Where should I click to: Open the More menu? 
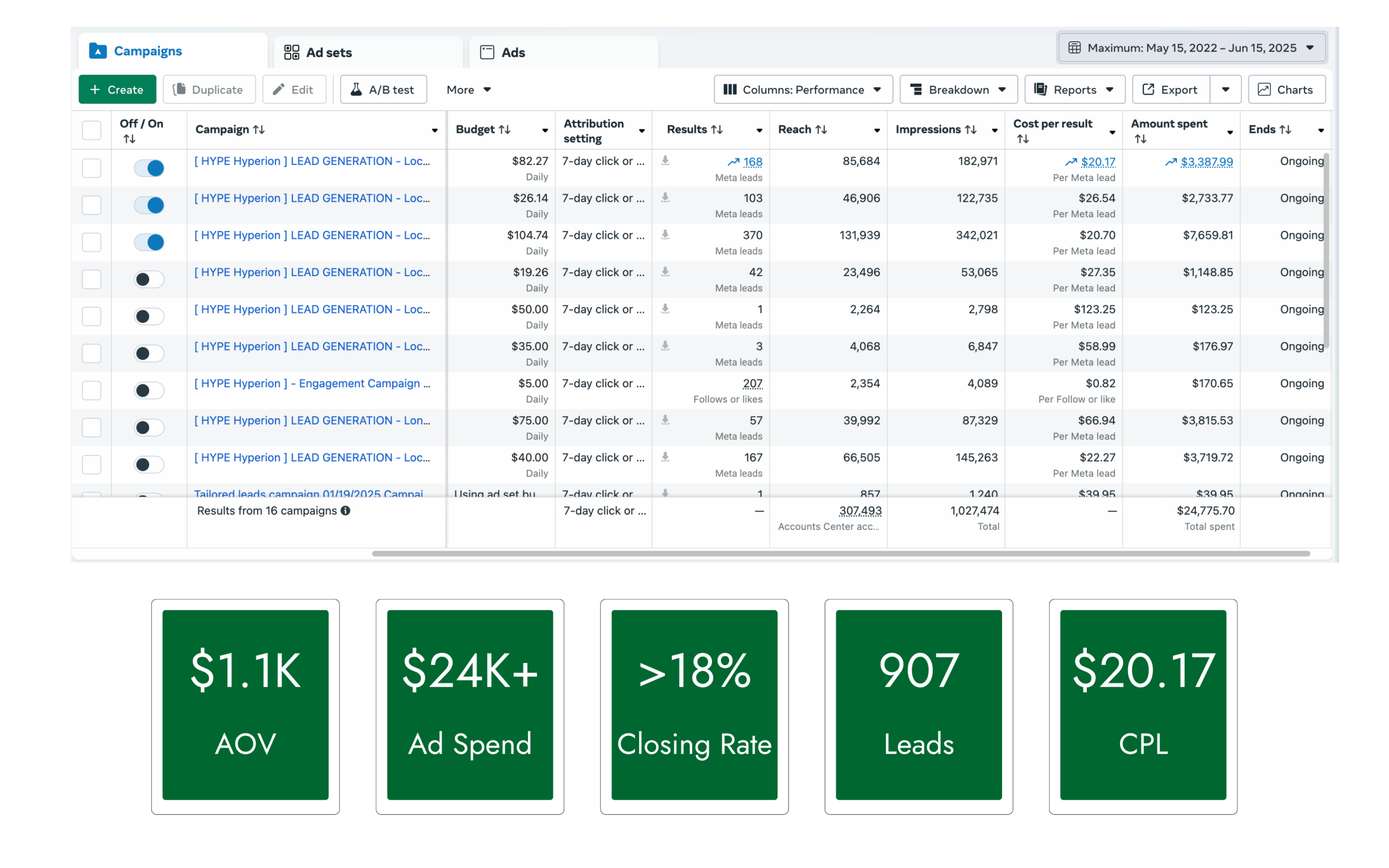[468, 90]
